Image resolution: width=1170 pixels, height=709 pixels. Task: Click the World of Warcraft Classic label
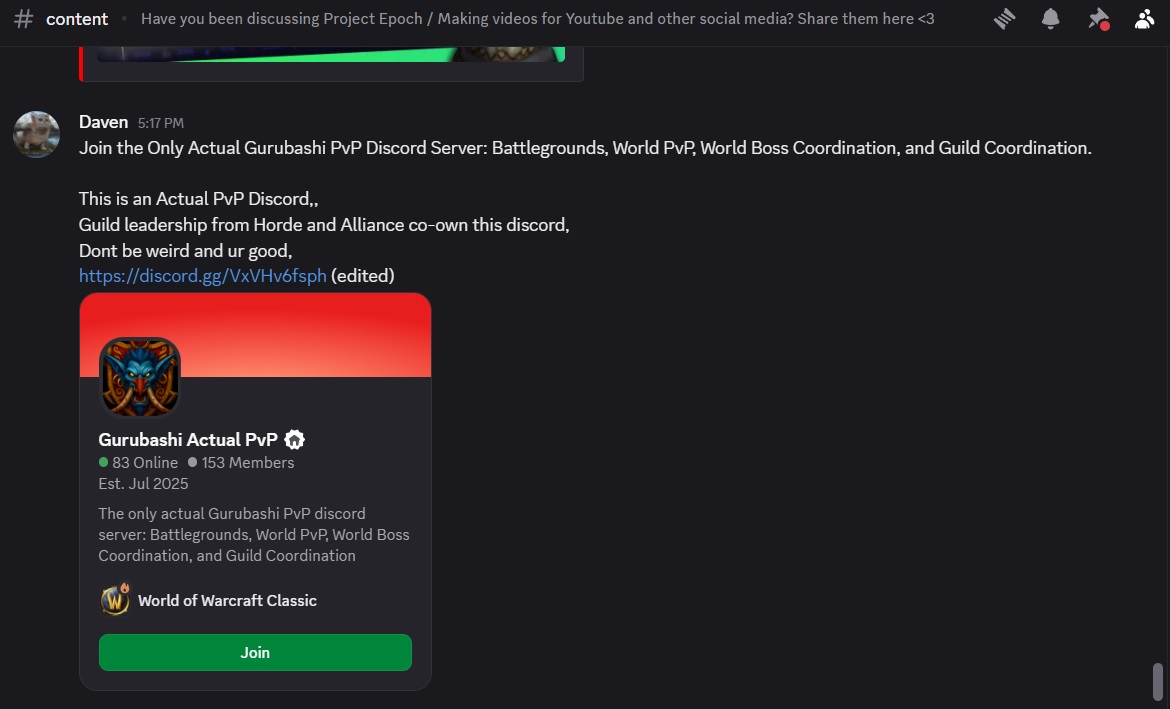click(228, 600)
